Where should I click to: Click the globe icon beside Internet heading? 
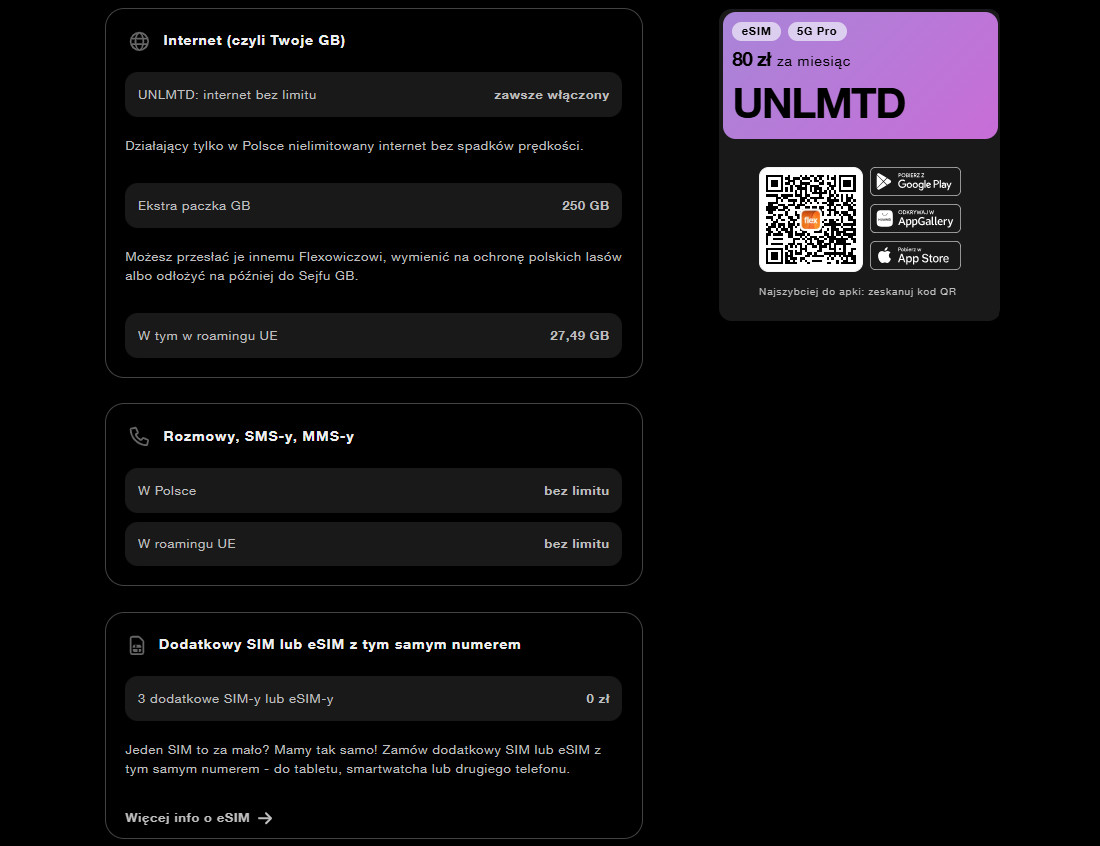(x=140, y=41)
